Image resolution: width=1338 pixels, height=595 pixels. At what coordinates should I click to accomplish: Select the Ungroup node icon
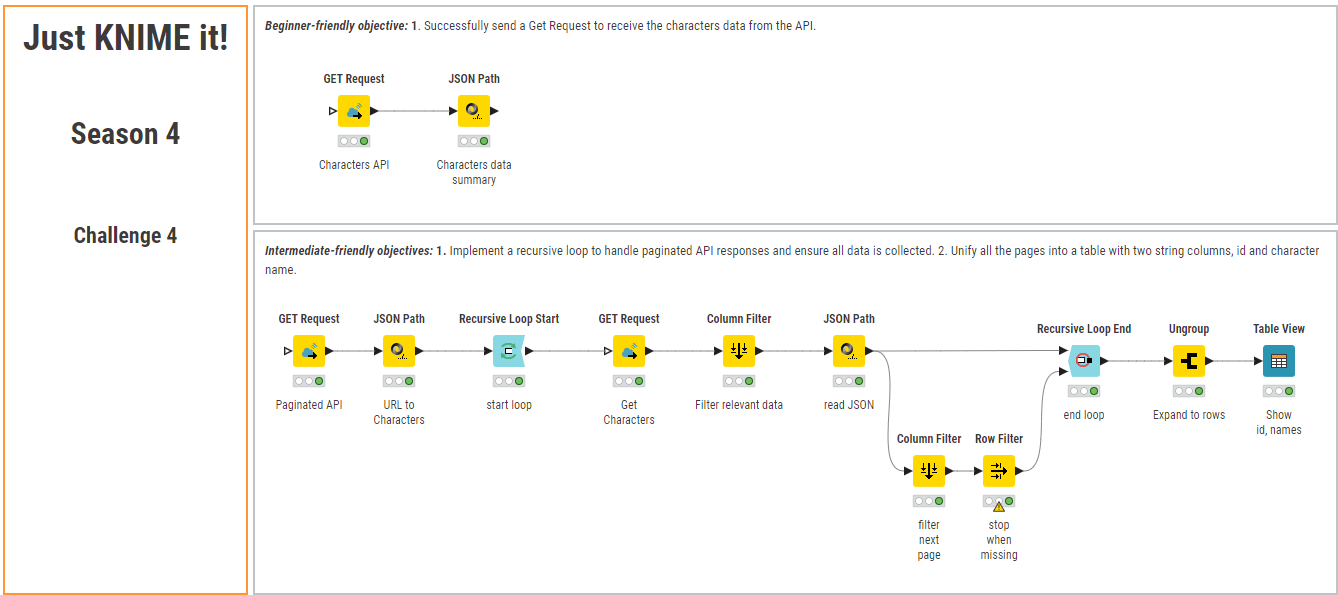point(1189,361)
